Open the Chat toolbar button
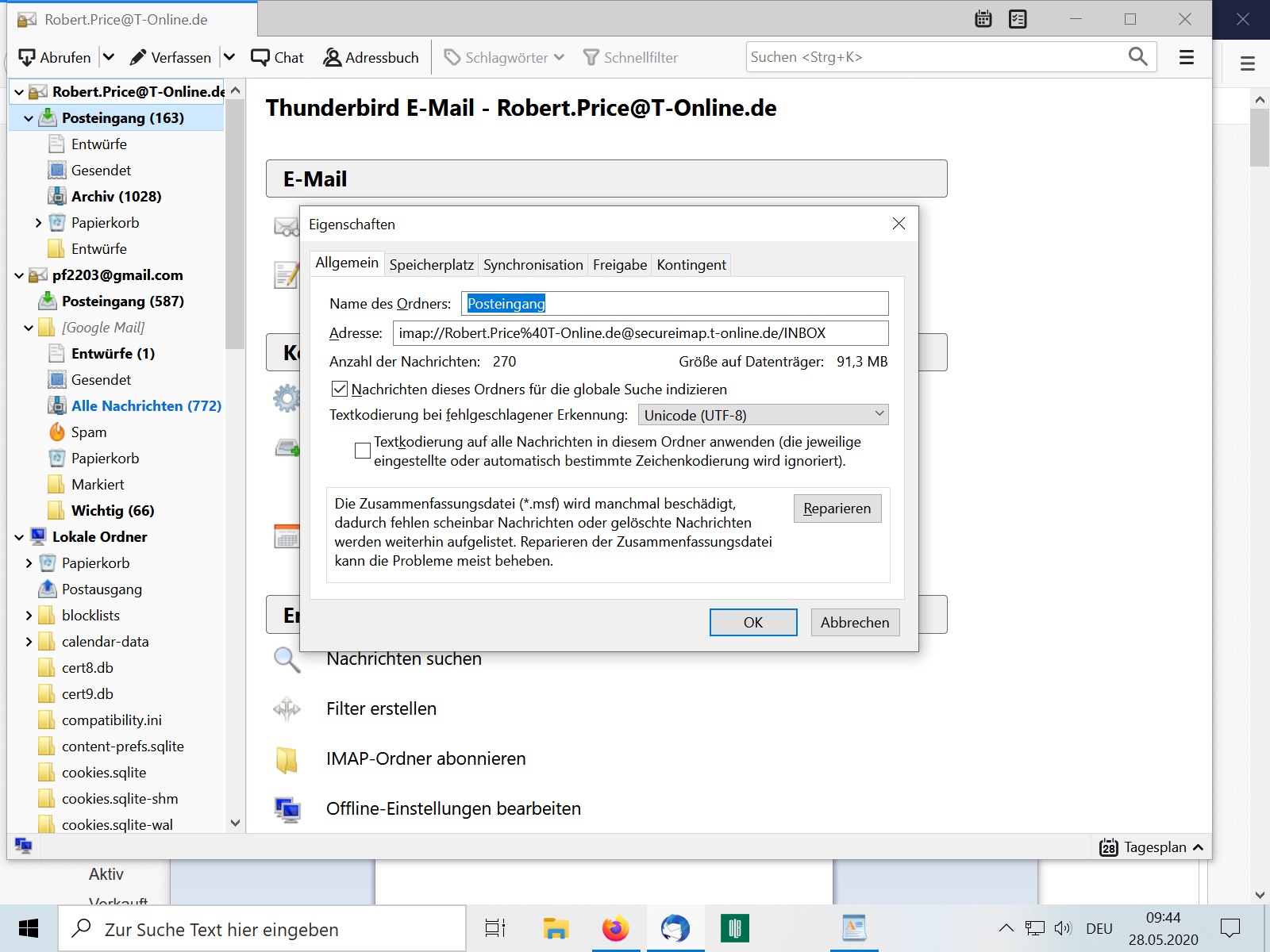The image size is (1270, 952). point(277,57)
